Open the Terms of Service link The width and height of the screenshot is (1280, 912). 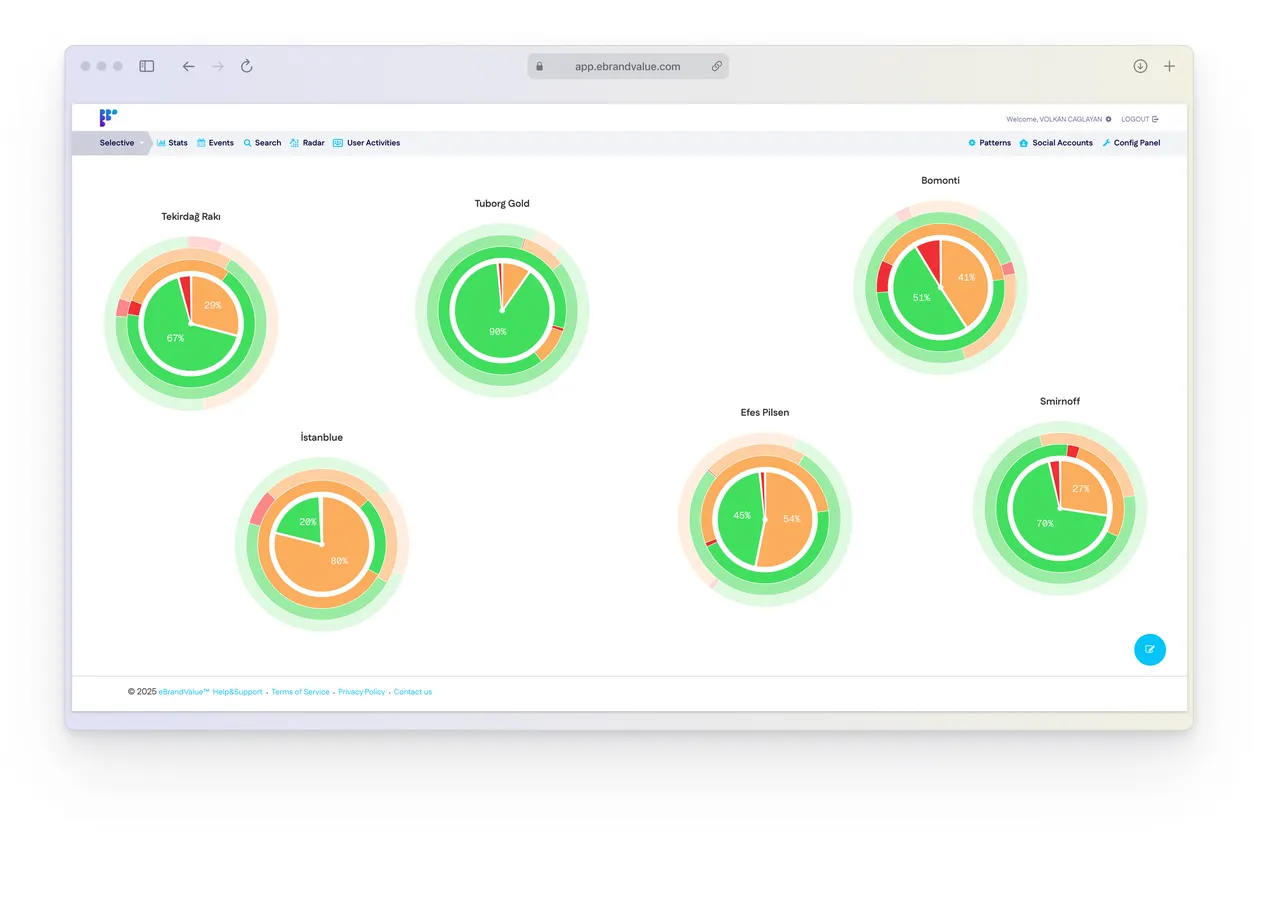coord(300,692)
